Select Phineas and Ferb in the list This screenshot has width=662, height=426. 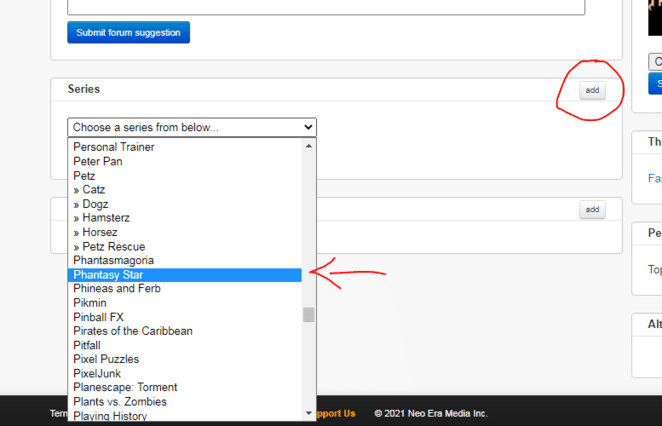(x=184, y=288)
